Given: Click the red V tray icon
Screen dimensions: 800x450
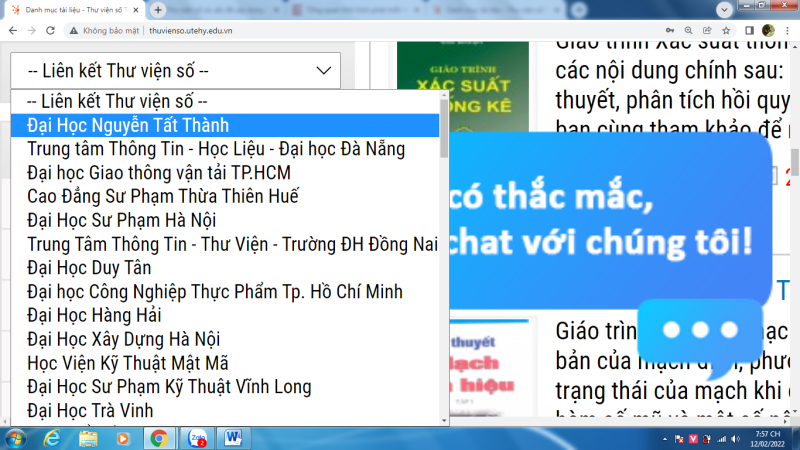Looking at the screenshot, I should (x=693, y=439).
